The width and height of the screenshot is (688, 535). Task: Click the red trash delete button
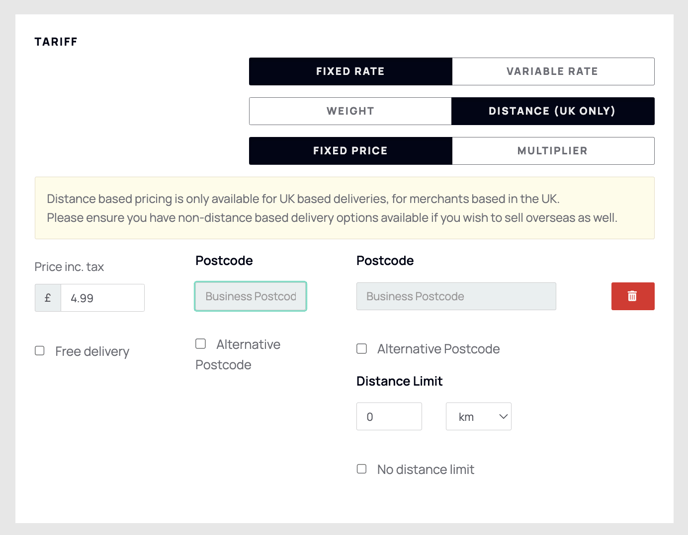click(x=632, y=296)
